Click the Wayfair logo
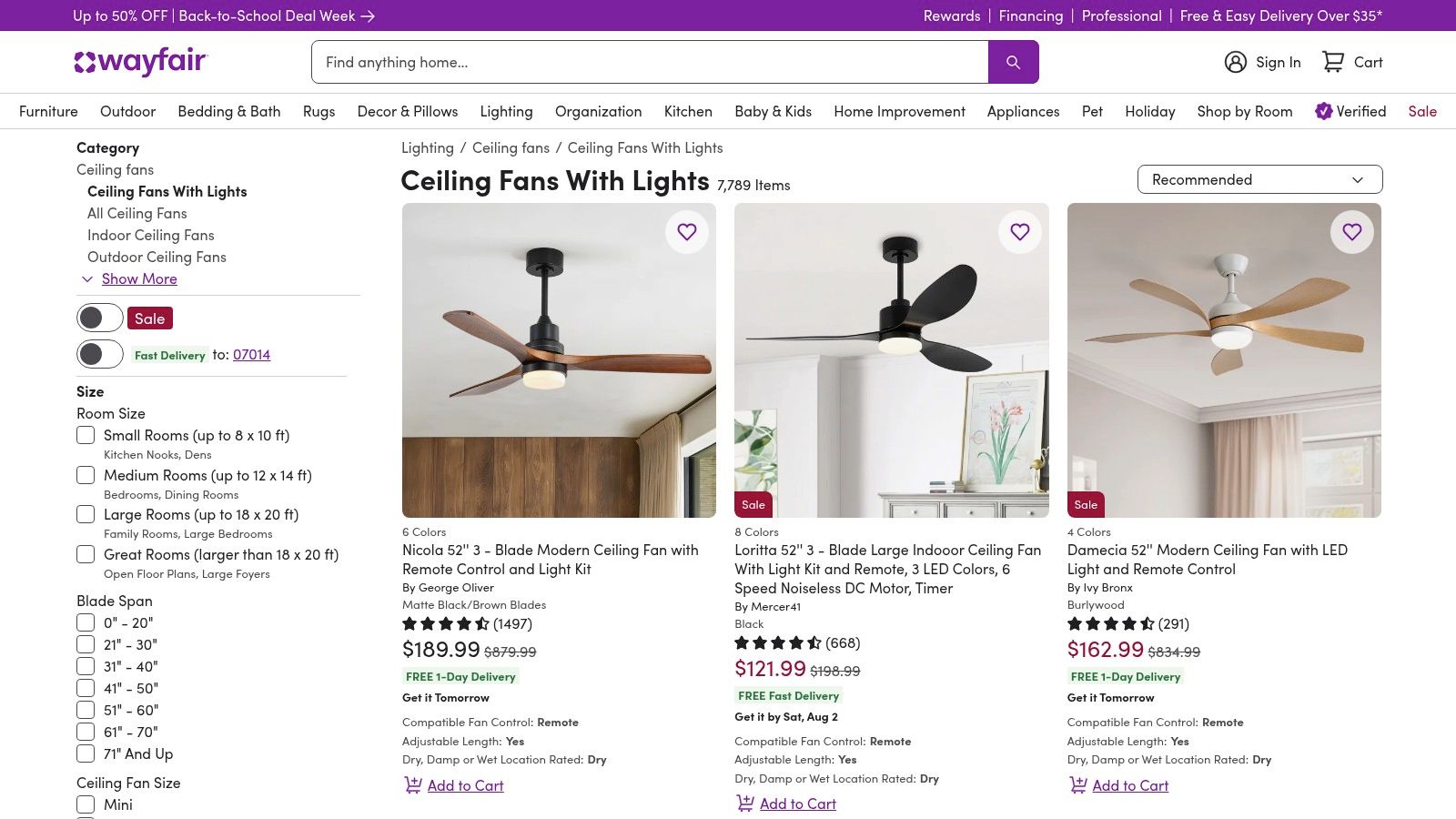 pos(141,61)
